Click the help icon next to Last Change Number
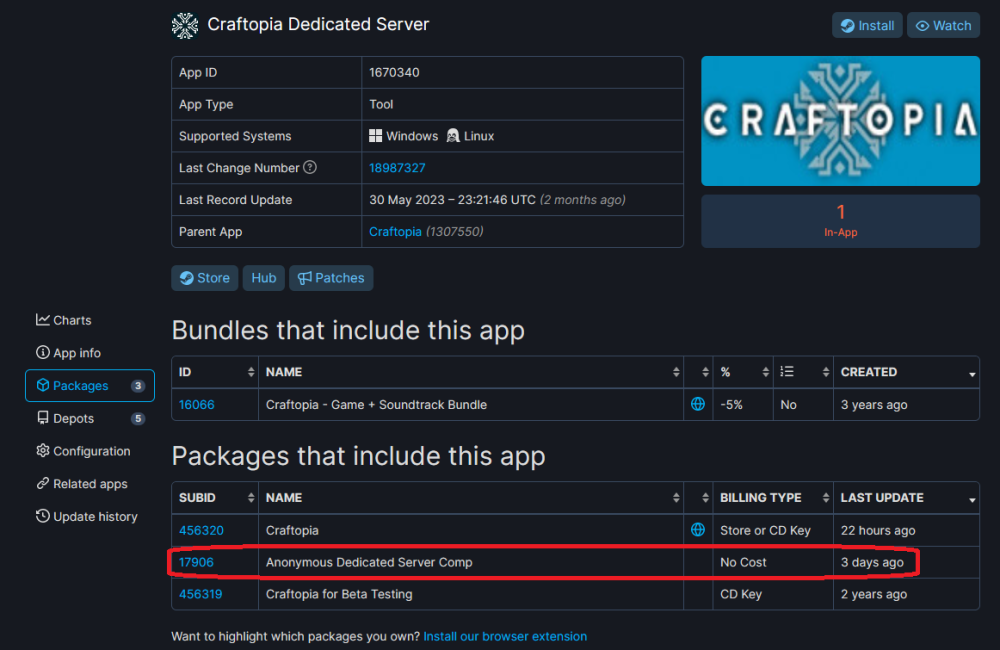This screenshot has width=1000, height=650. 310,168
